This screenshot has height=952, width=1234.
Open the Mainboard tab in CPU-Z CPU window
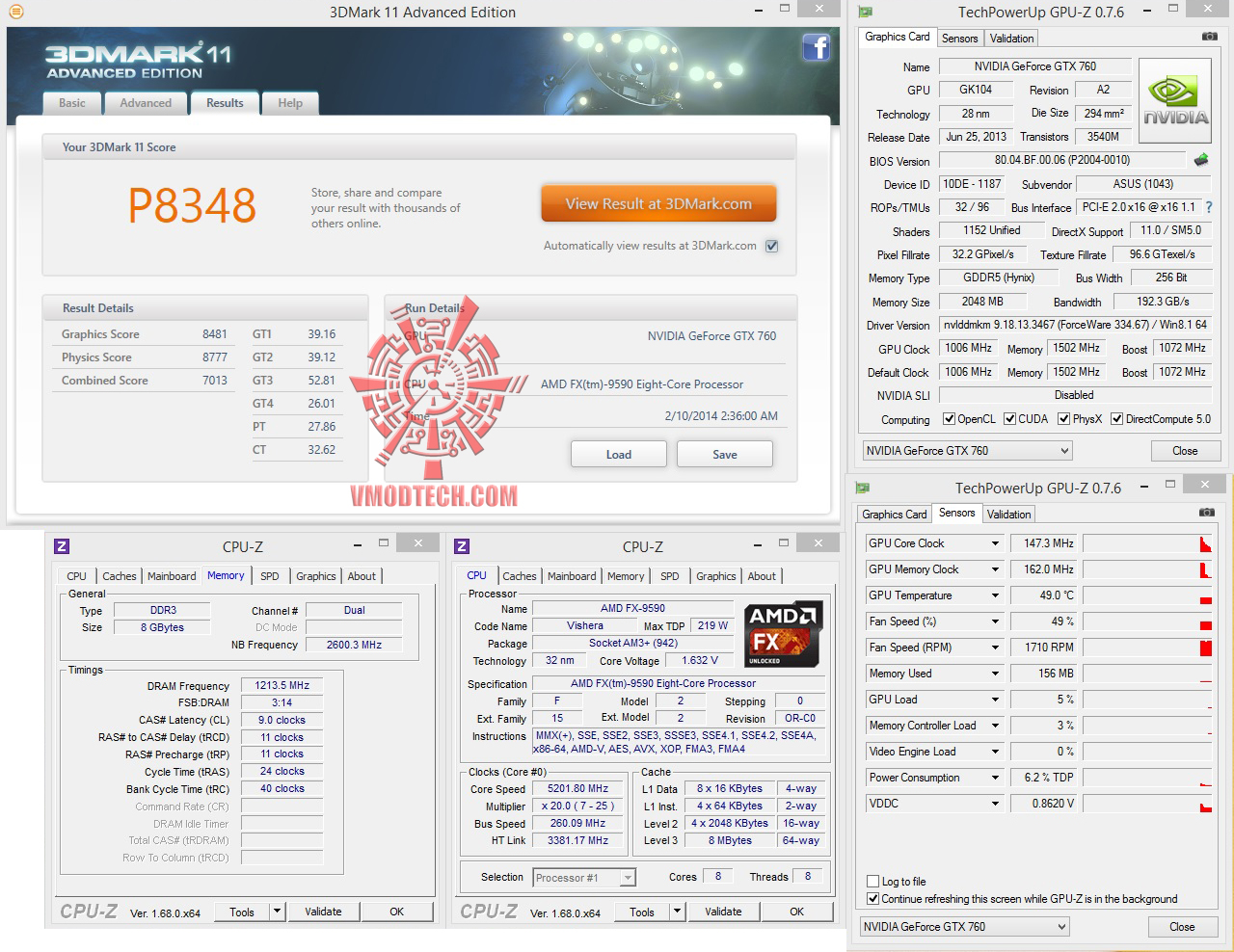(572, 576)
